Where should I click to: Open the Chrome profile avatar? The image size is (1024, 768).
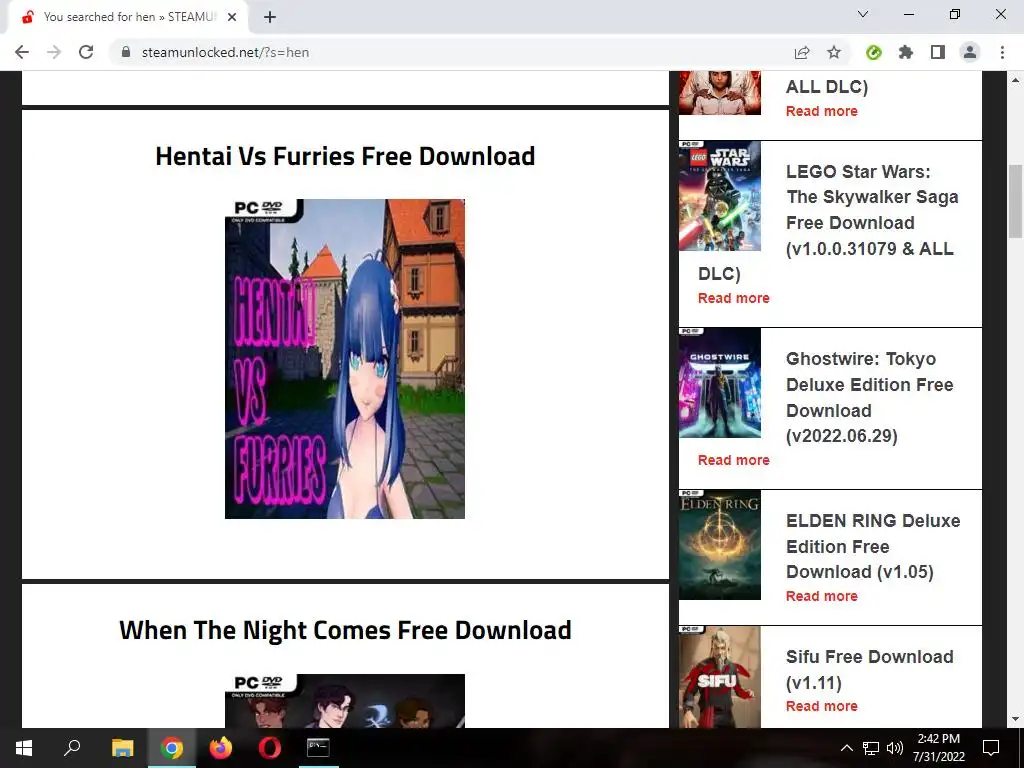pos(970,52)
